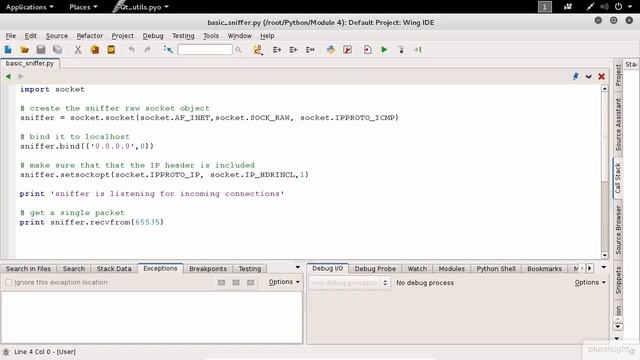Save all files using stacked disks icon
The image size is (640, 360).
(x=58, y=50)
